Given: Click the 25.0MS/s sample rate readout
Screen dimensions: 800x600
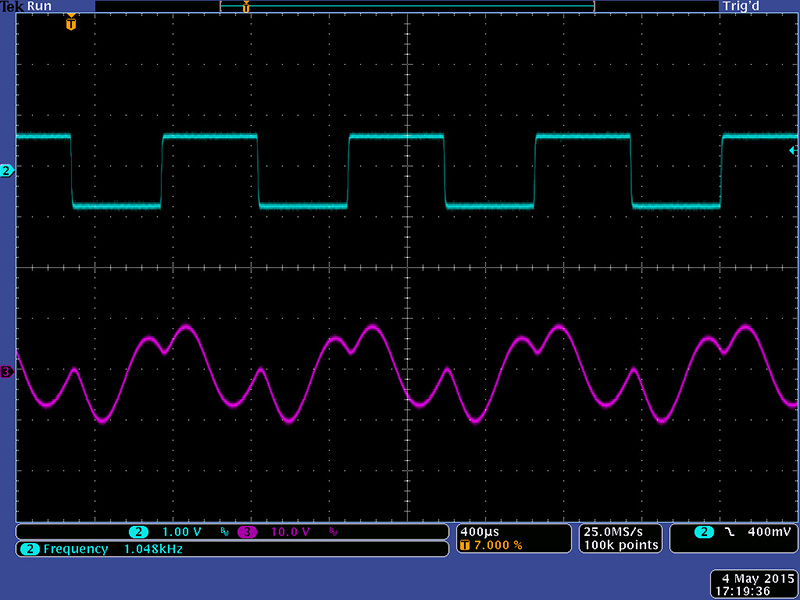Looking at the screenshot, I should pos(620,531).
